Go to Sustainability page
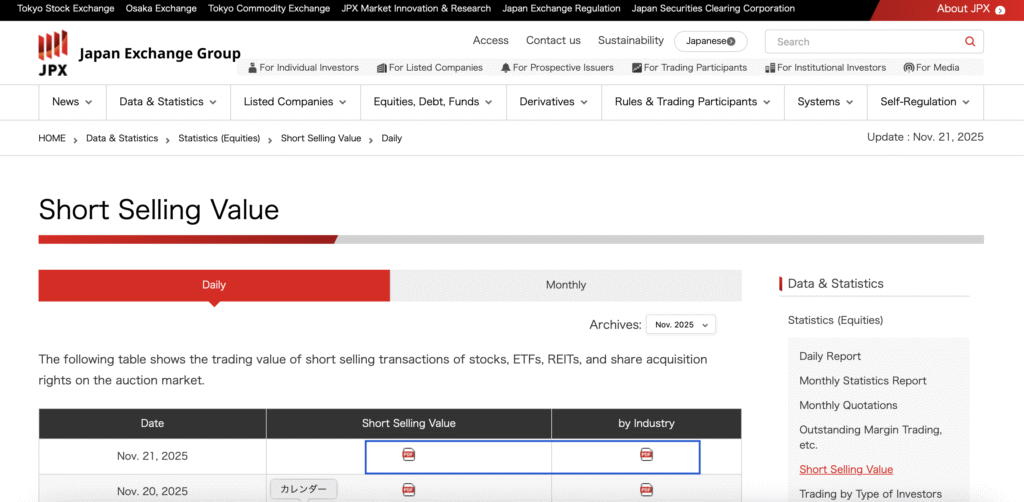Screen dimensions: 1024x502 point(630,41)
